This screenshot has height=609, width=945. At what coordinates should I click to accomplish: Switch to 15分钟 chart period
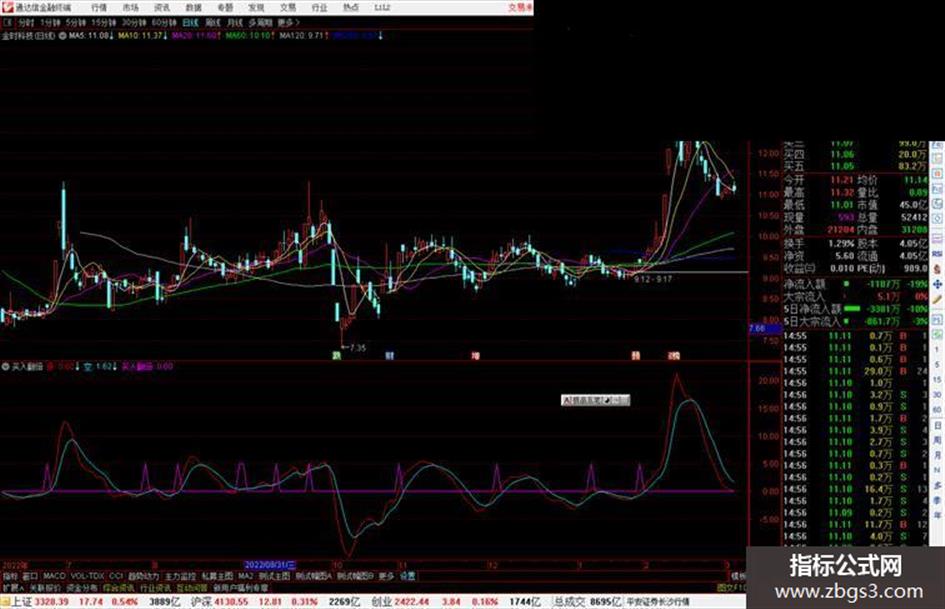[103, 22]
